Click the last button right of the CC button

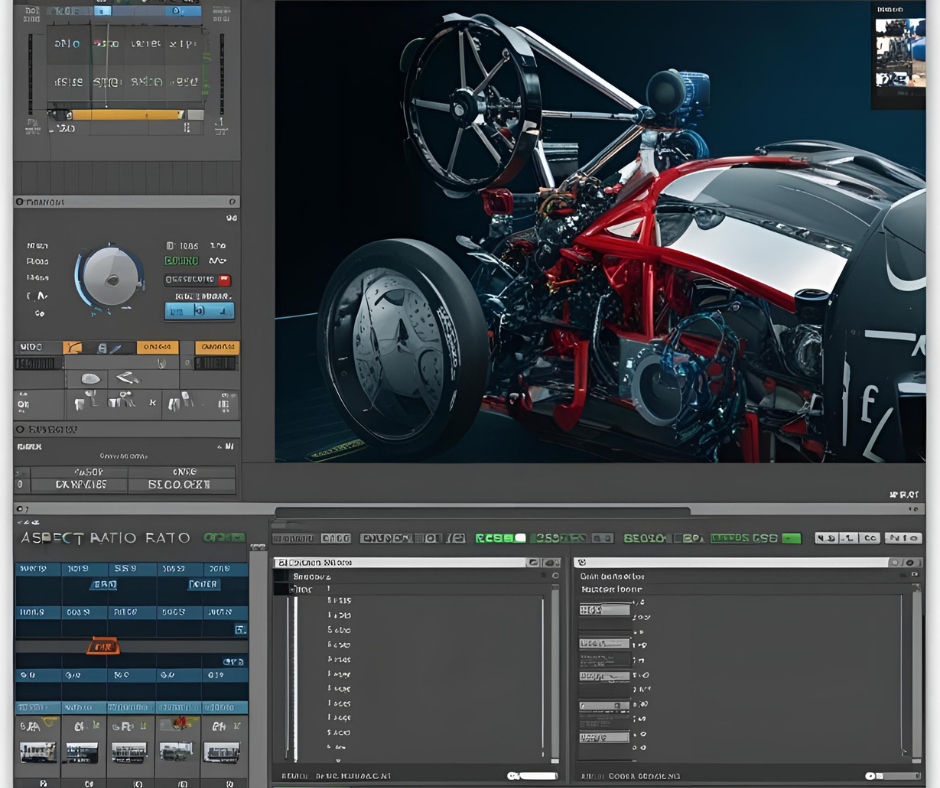903,539
